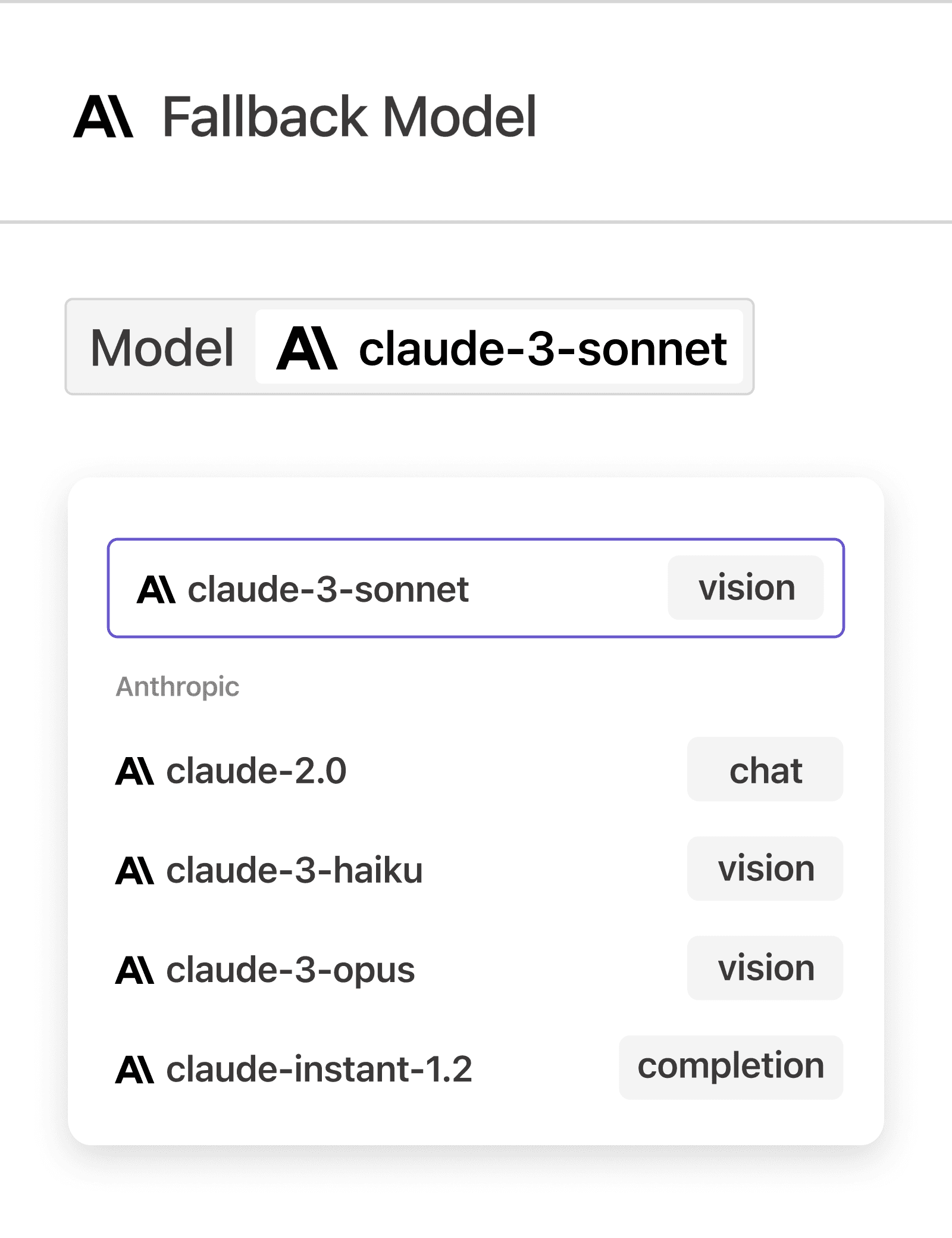Click the vision tag on claude-3-haiku

[765, 869]
